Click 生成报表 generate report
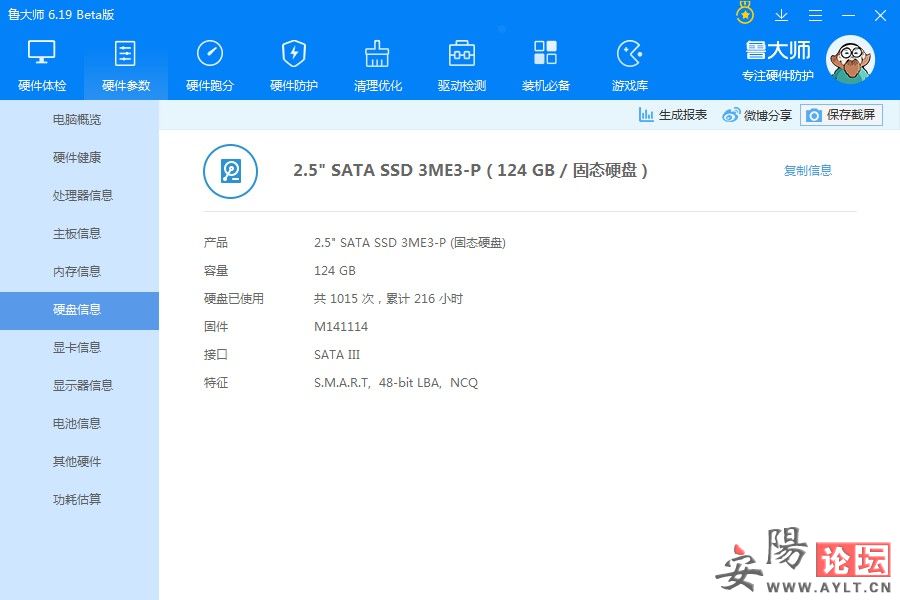The image size is (900, 600). coord(673,115)
